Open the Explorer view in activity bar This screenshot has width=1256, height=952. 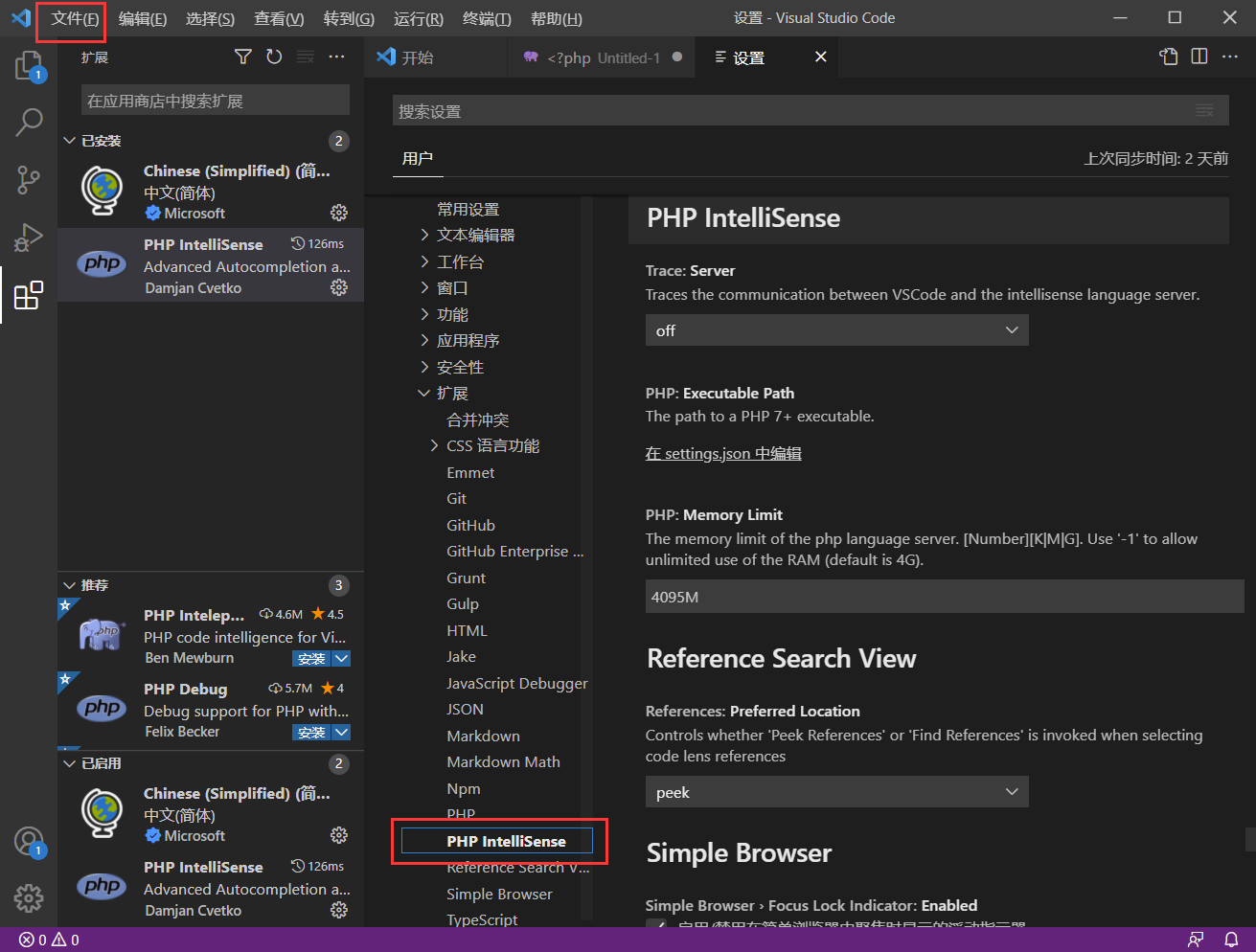tap(29, 66)
